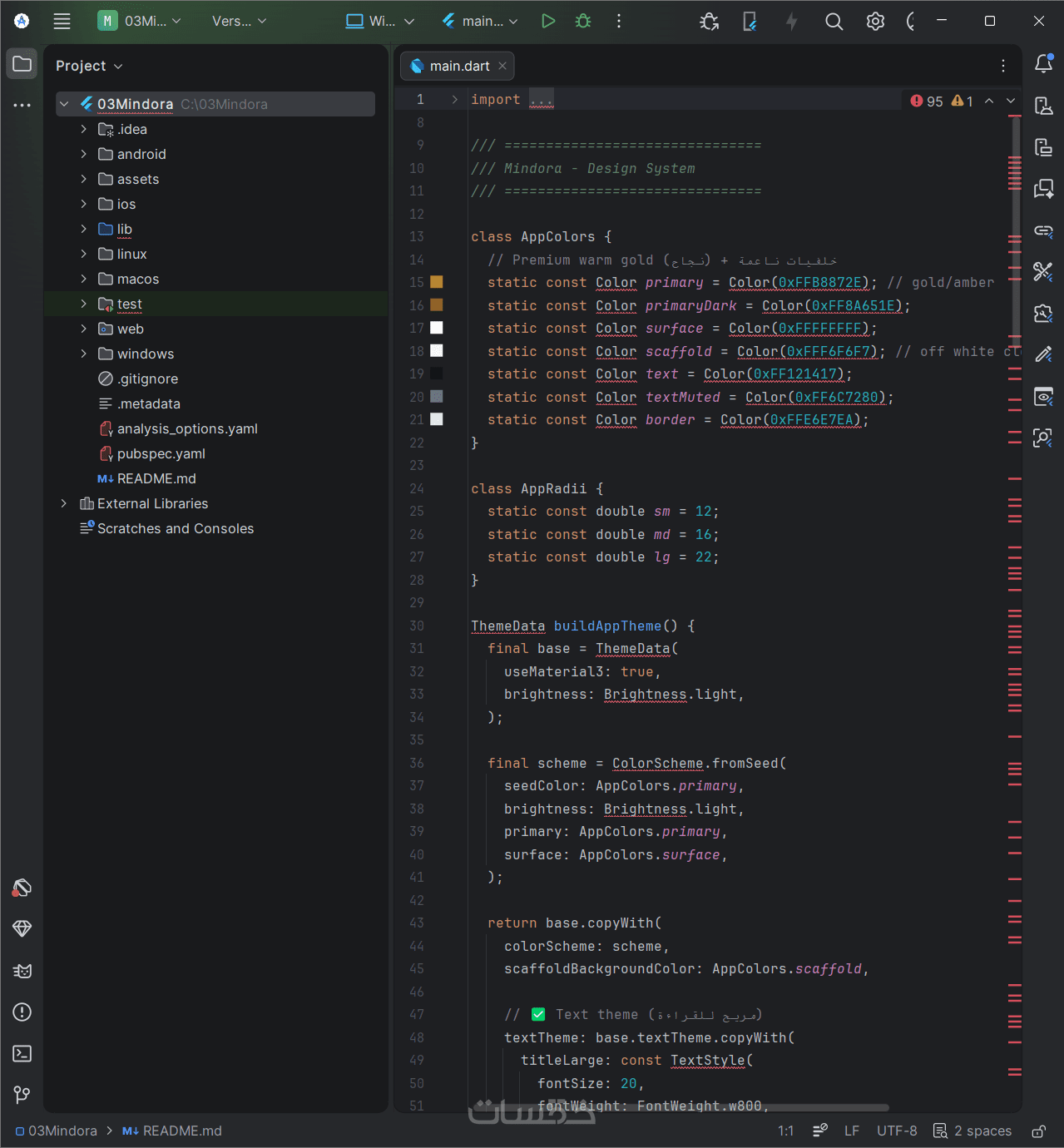Image resolution: width=1064 pixels, height=1148 pixels.
Task: Expand the External Libraries node
Action: coord(64,503)
